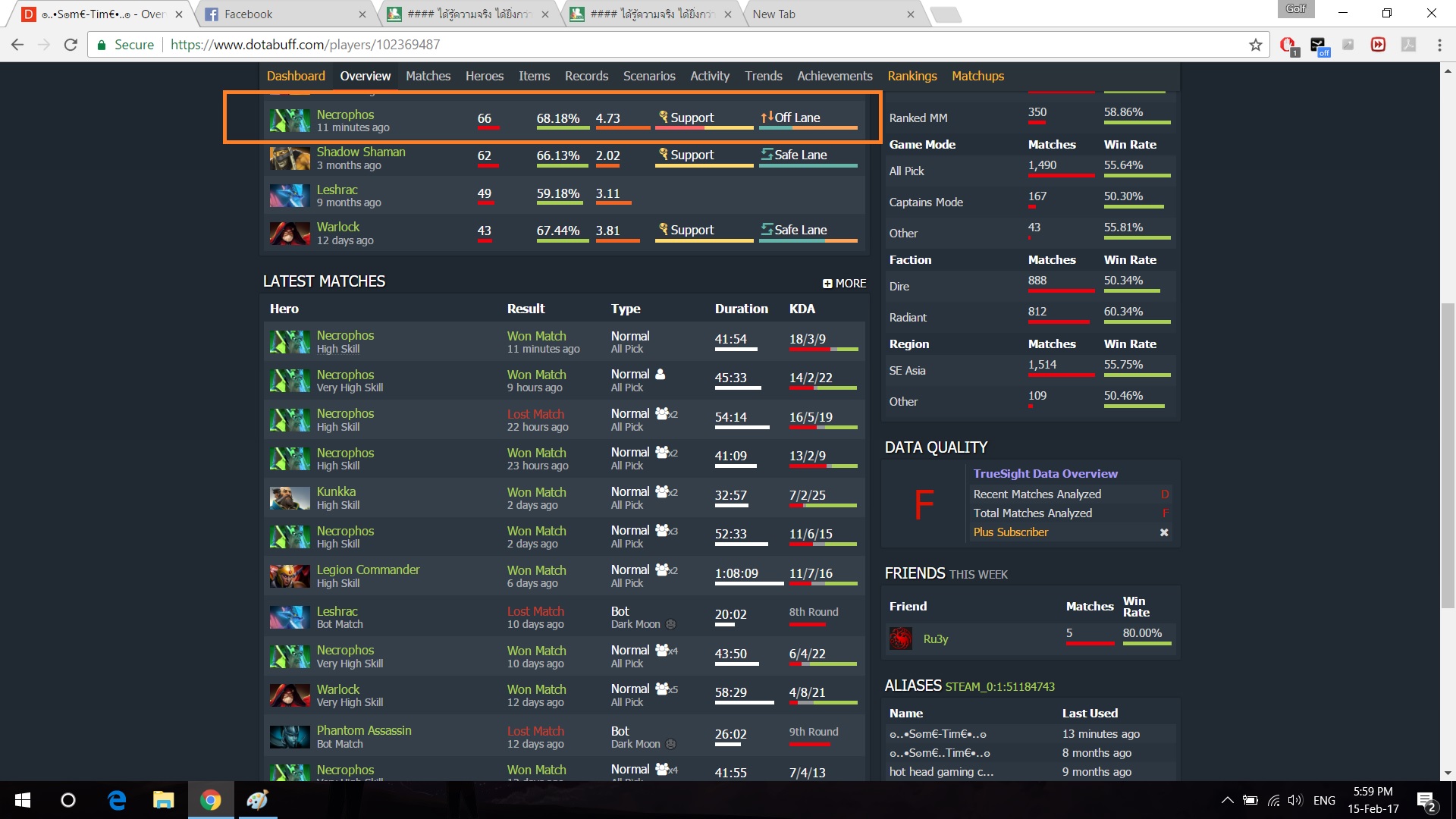Open Microsoft Edge in taskbar
This screenshot has width=1456, height=819.
point(116,800)
